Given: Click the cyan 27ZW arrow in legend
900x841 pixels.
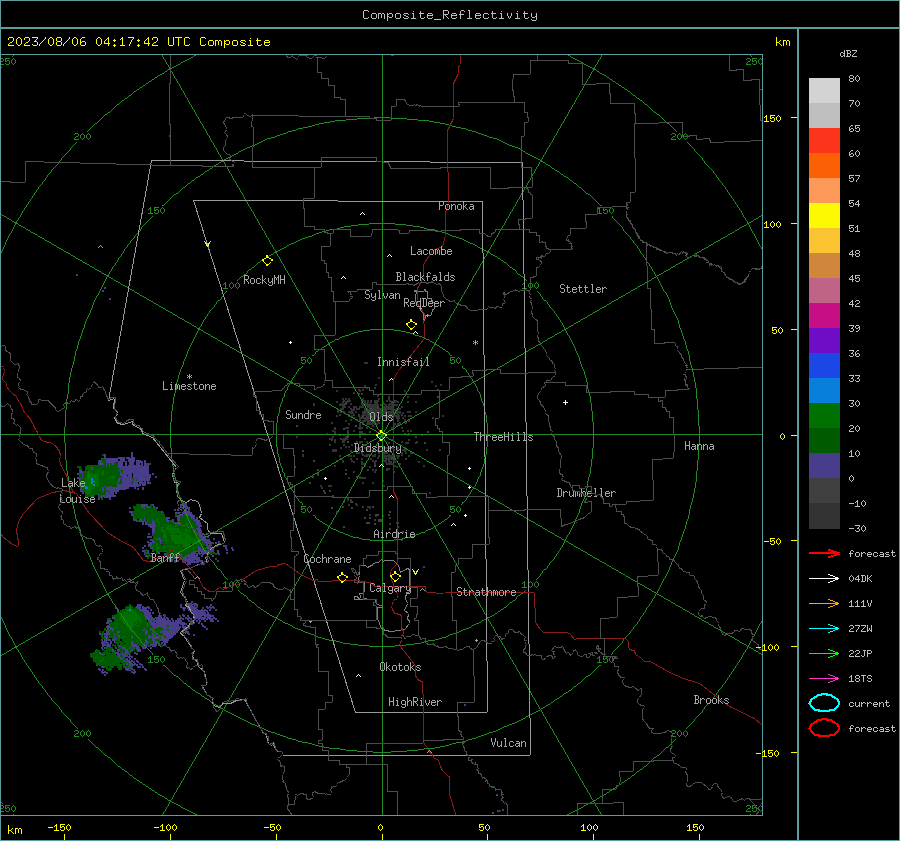Looking at the screenshot, I should (x=824, y=629).
